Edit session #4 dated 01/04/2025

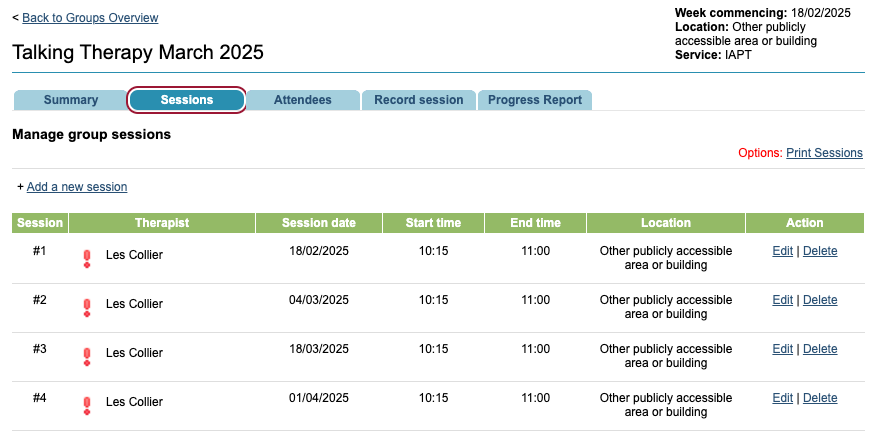[x=782, y=398]
